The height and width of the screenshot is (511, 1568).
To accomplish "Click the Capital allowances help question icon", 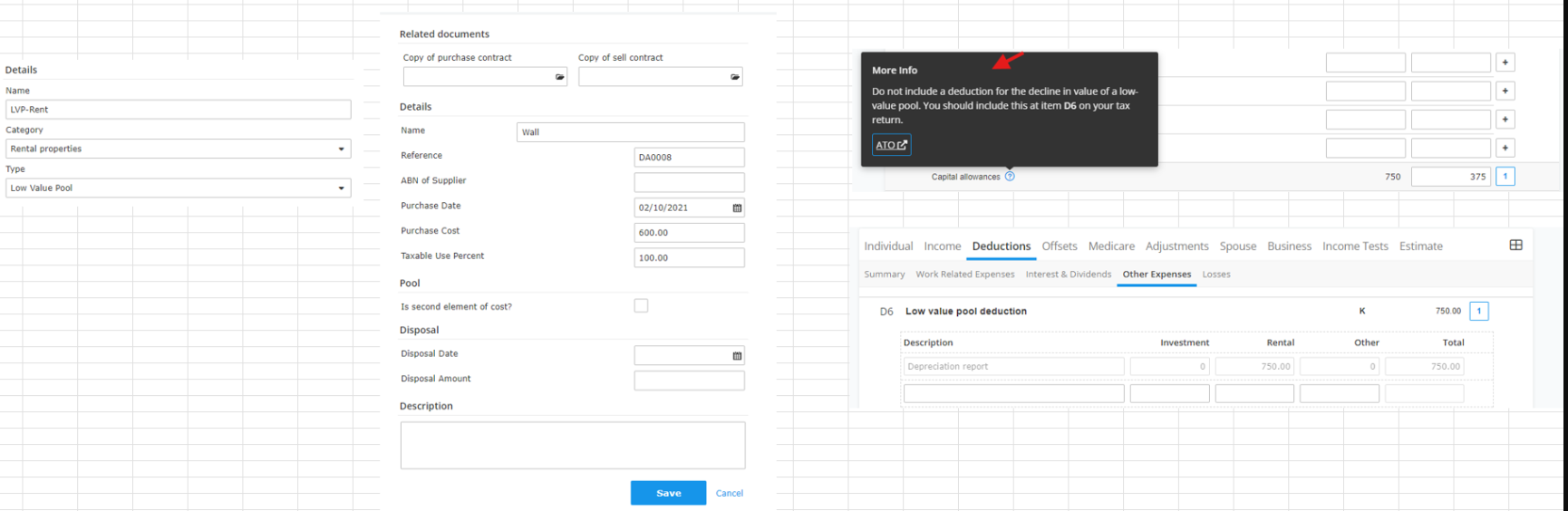I will [1010, 177].
